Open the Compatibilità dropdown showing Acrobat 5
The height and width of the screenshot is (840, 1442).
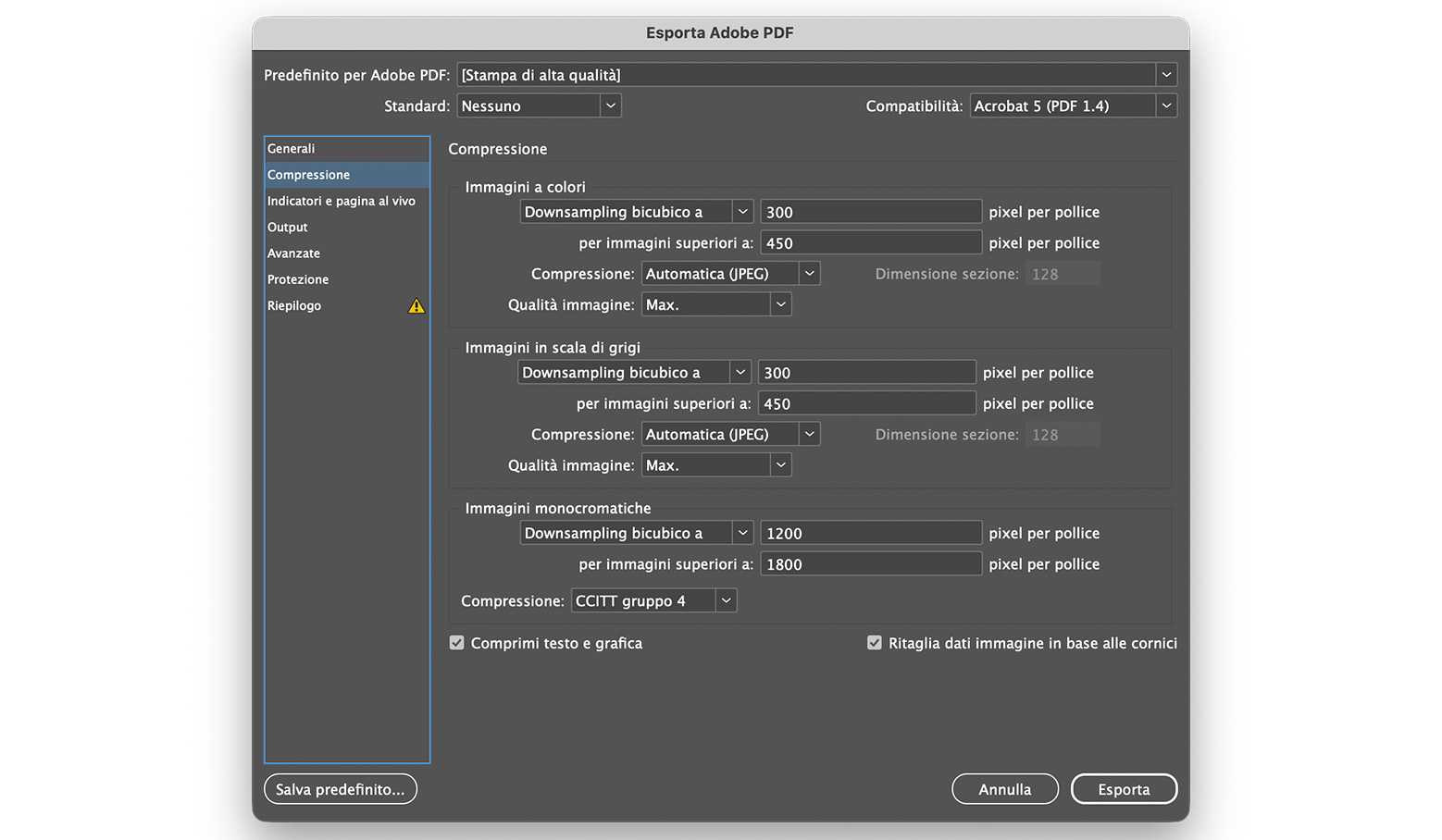(1073, 106)
